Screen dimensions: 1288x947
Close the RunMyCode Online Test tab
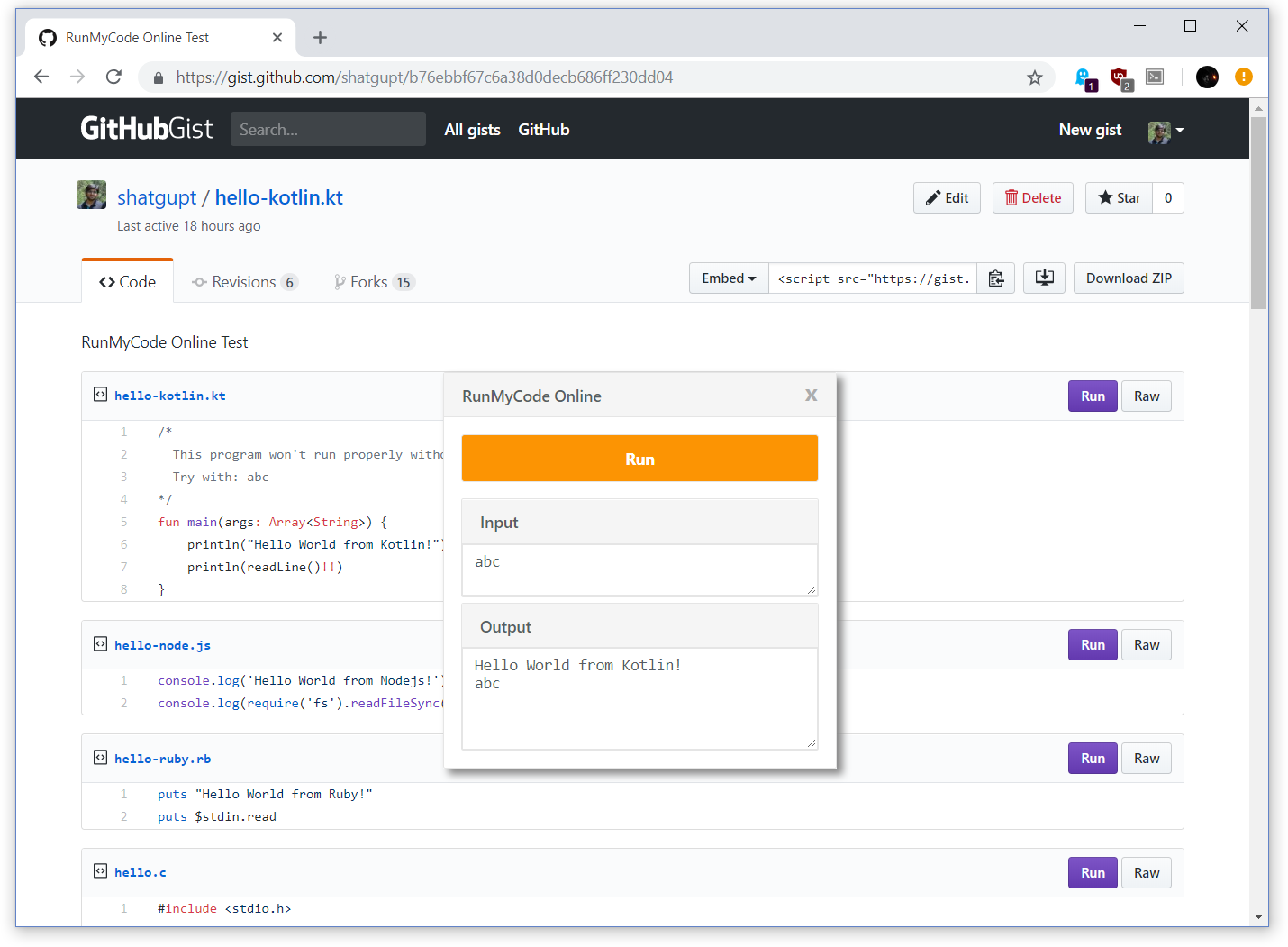click(277, 37)
